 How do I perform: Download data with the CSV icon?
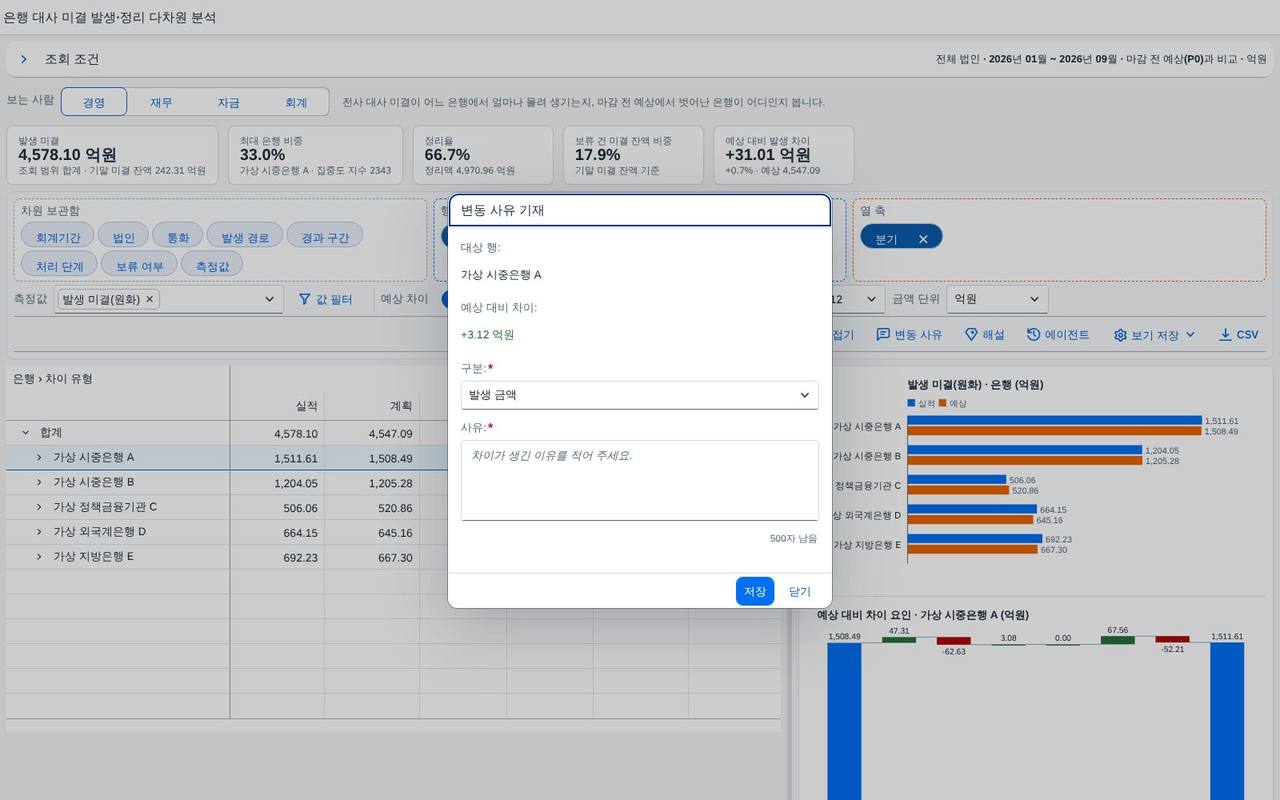click(x=1238, y=335)
